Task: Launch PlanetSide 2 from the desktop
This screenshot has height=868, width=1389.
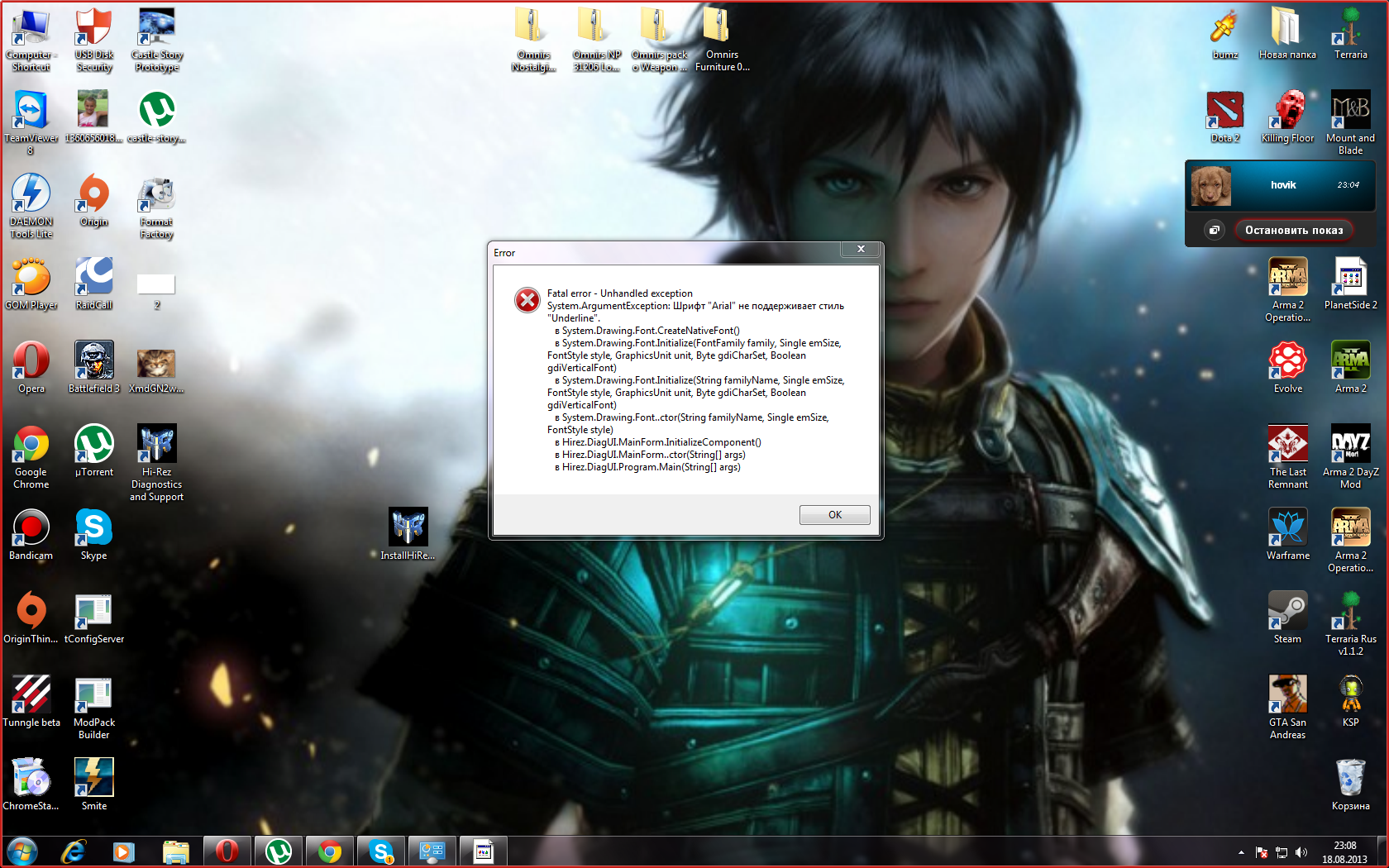Action: click(1351, 284)
